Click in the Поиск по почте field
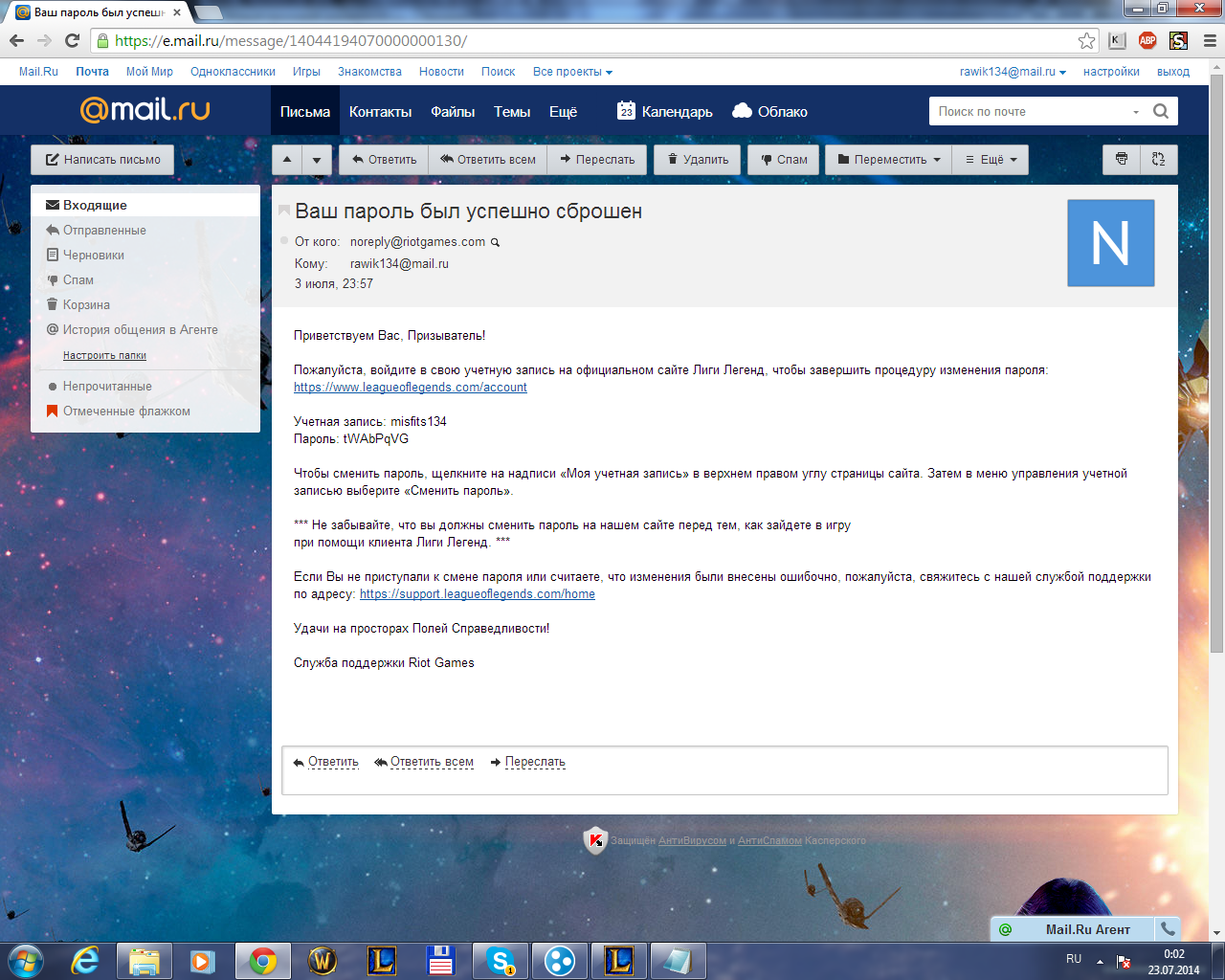1225x980 pixels. coord(1029,111)
